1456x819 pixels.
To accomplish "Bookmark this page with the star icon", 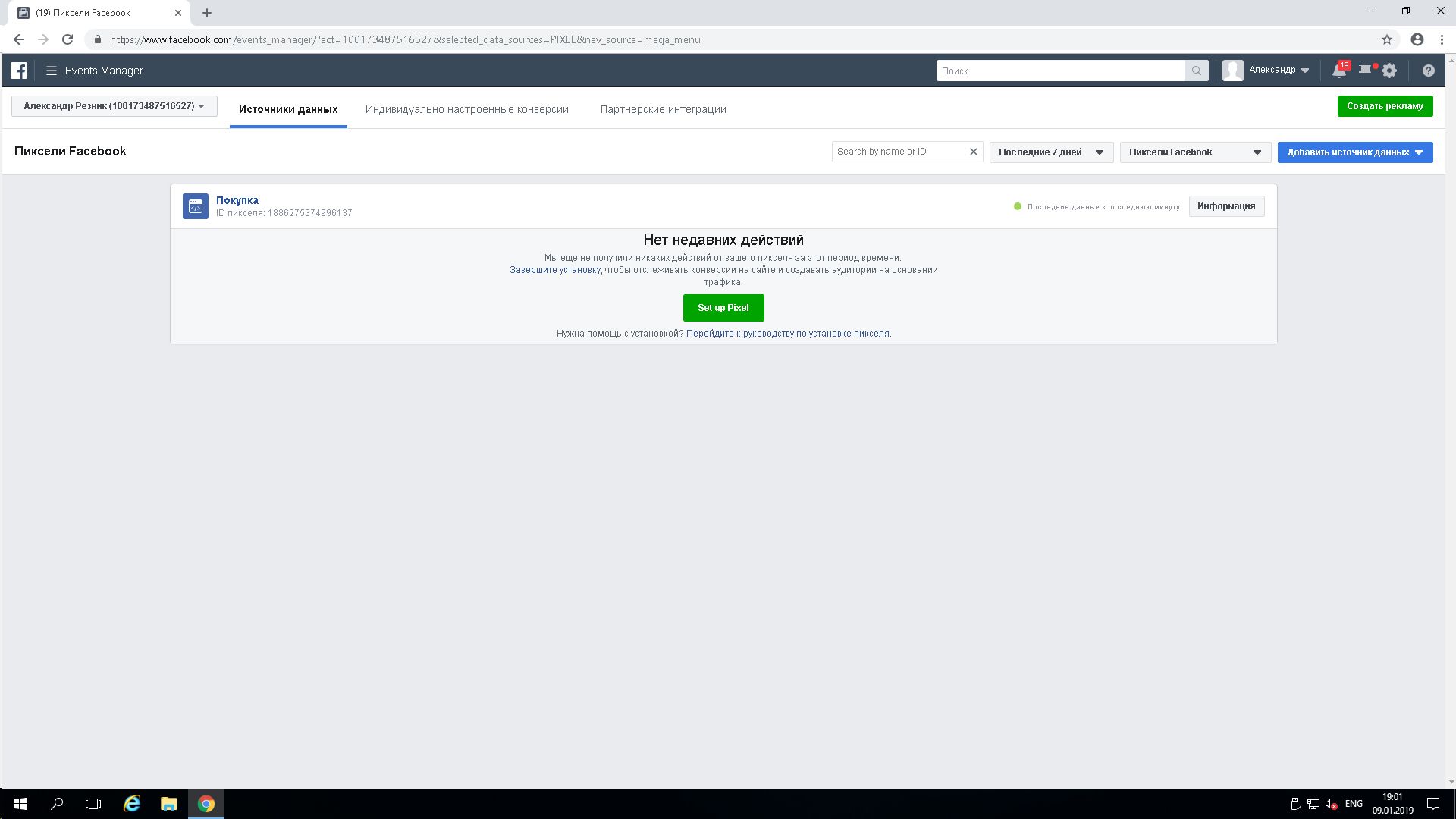I will point(1387,39).
